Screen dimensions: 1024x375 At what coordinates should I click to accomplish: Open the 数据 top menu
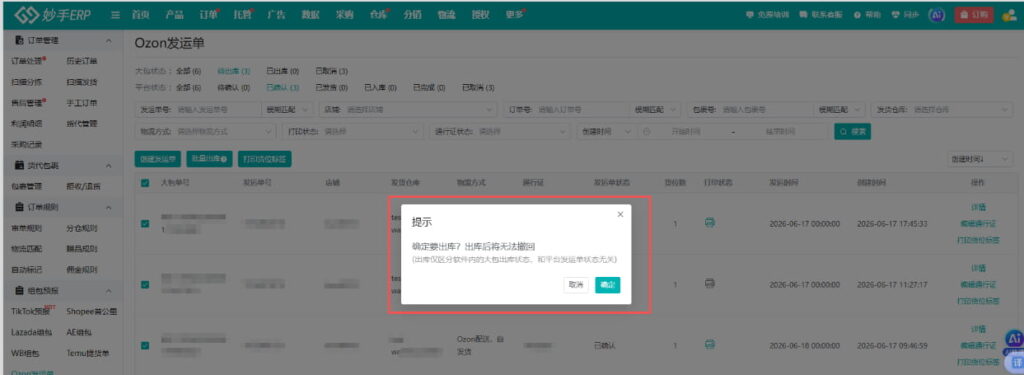[x=311, y=15]
